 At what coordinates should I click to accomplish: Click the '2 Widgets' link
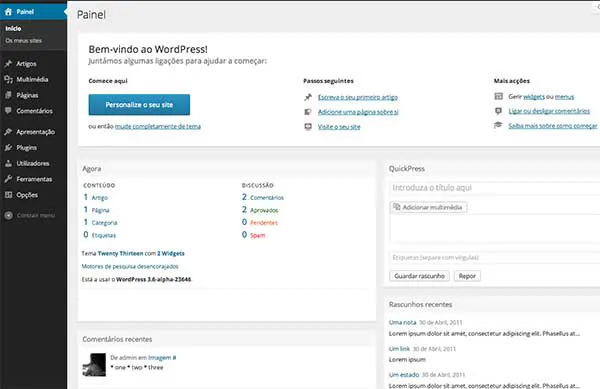point(171,253)
